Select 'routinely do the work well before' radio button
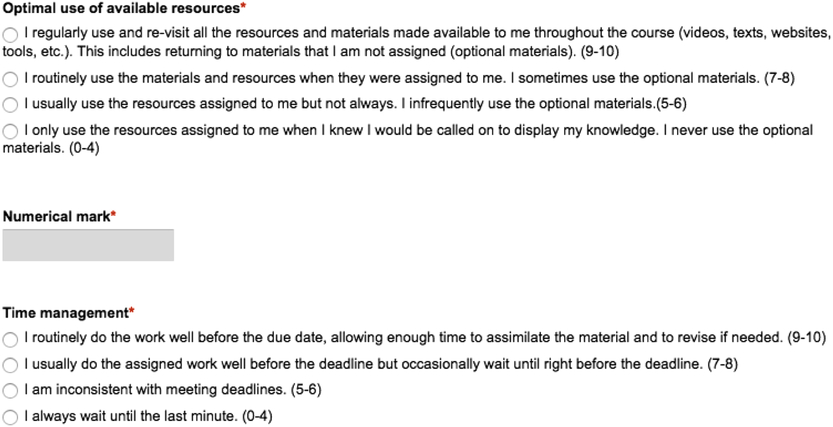Viewport: 833px width, 427px height. (10, 338)
